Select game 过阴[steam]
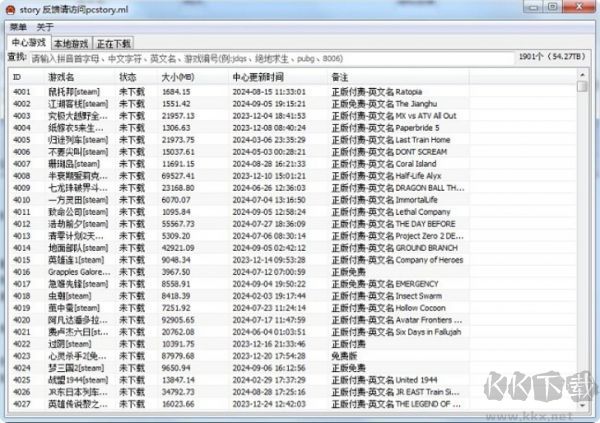600x423 pixels. [x=70, y=344]
